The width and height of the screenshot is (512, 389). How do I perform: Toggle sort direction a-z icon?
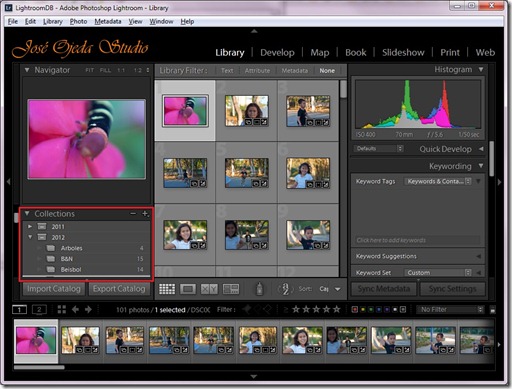pyautogui.click(x=286, y=289)
